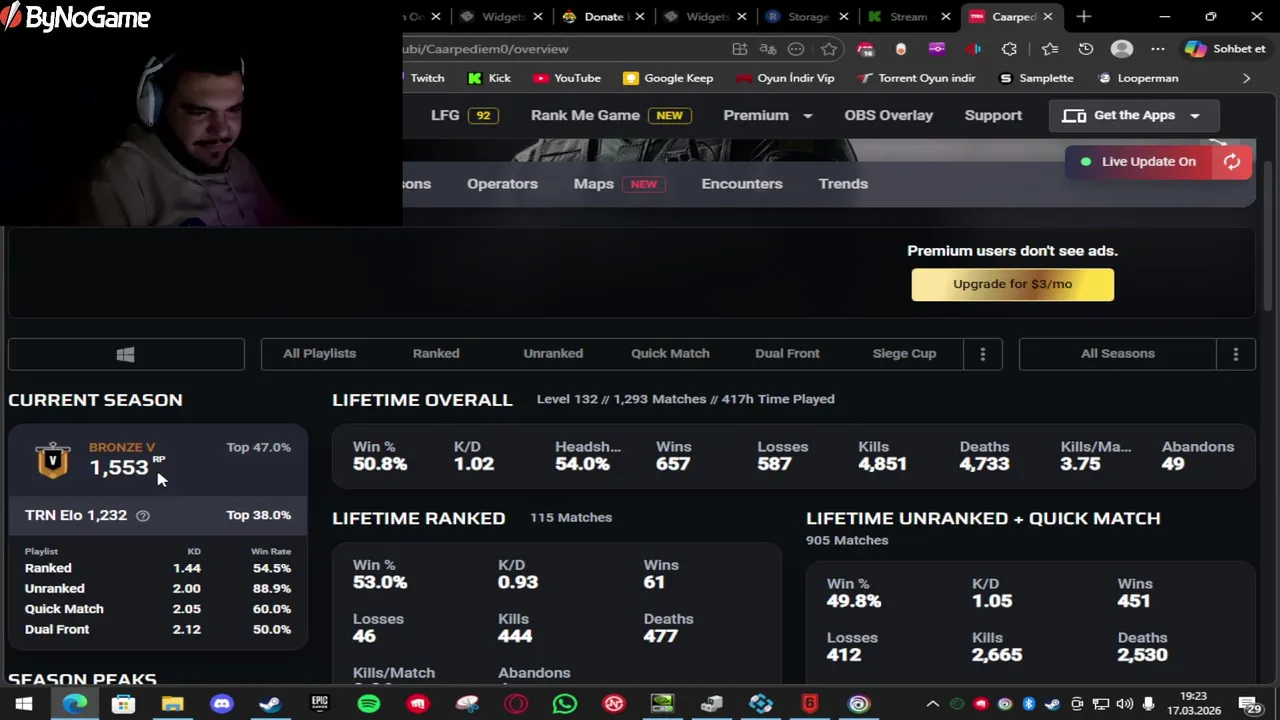
Task: Open Microsoft Store from the taskbar
Action: 123,704
